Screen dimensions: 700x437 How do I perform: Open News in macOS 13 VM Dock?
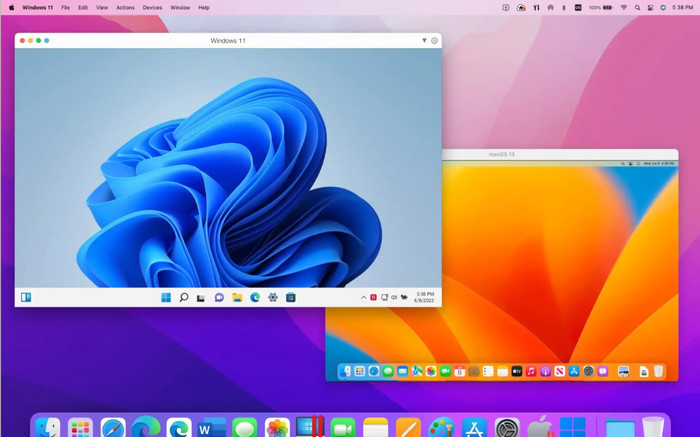[559, 371]
